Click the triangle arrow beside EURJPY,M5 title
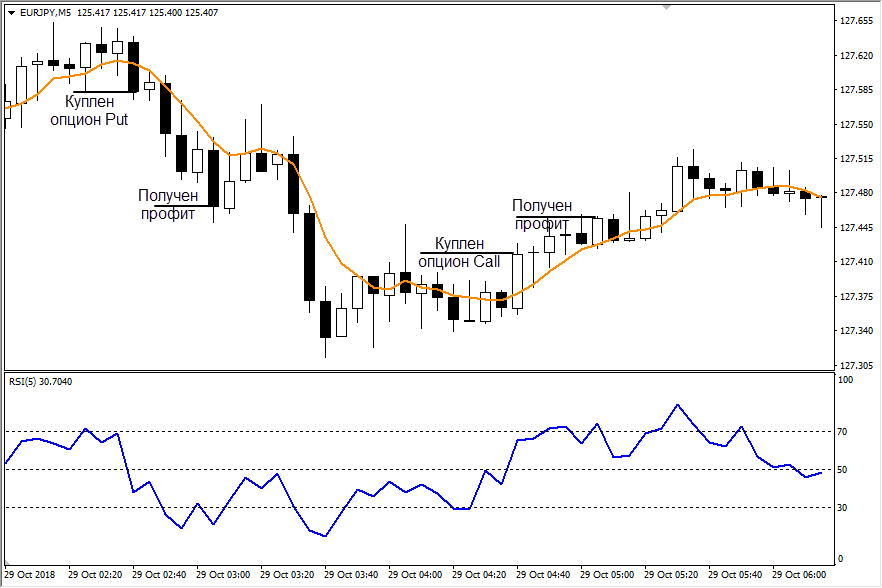This screenshot has height=588, width=882. click(11, 13)
